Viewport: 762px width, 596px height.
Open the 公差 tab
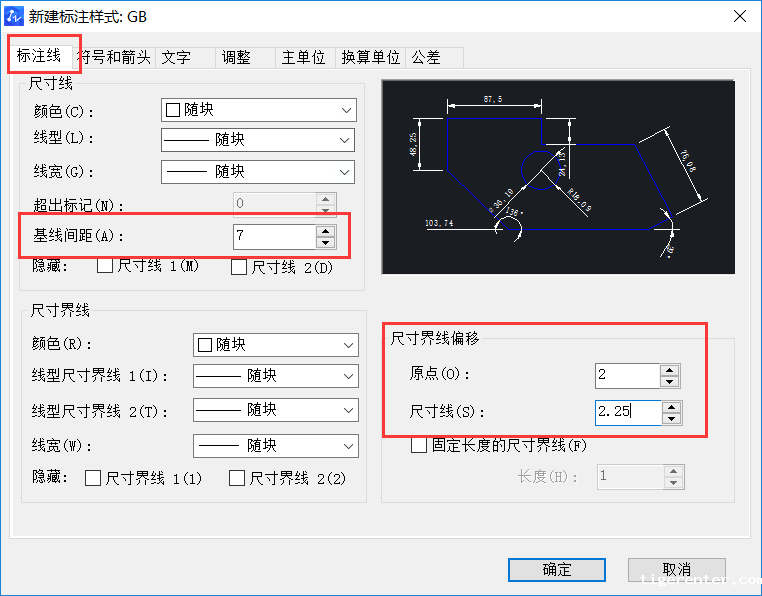point(426,57)
